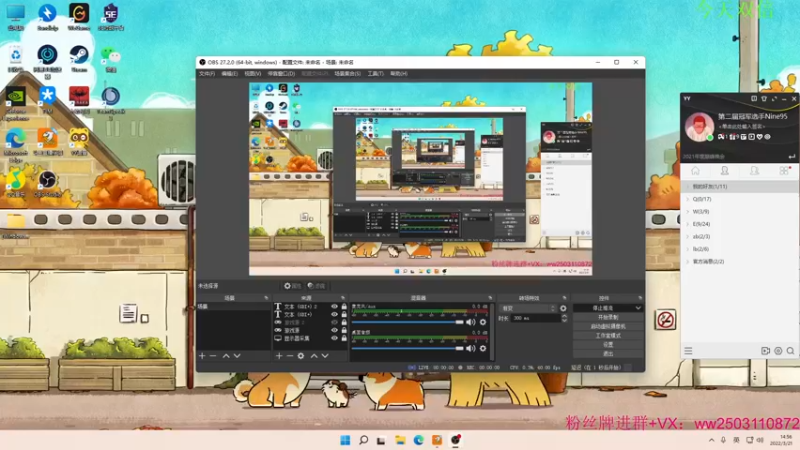Add a new source with plus icon
The width and height of the screenshot is (800, 450).
tap(279, 356)
